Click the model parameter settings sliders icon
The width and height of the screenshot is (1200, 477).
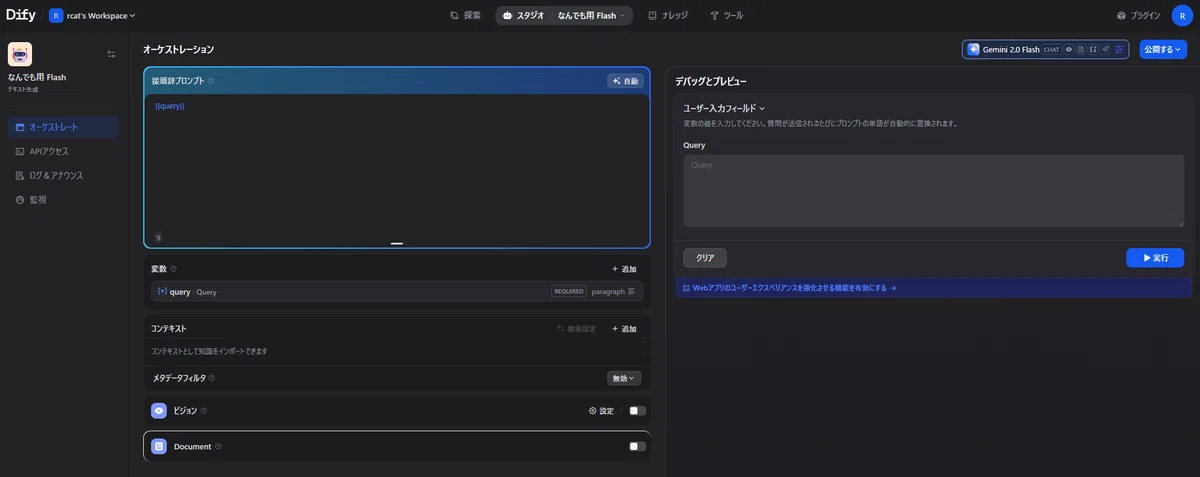click(1120, 49)
